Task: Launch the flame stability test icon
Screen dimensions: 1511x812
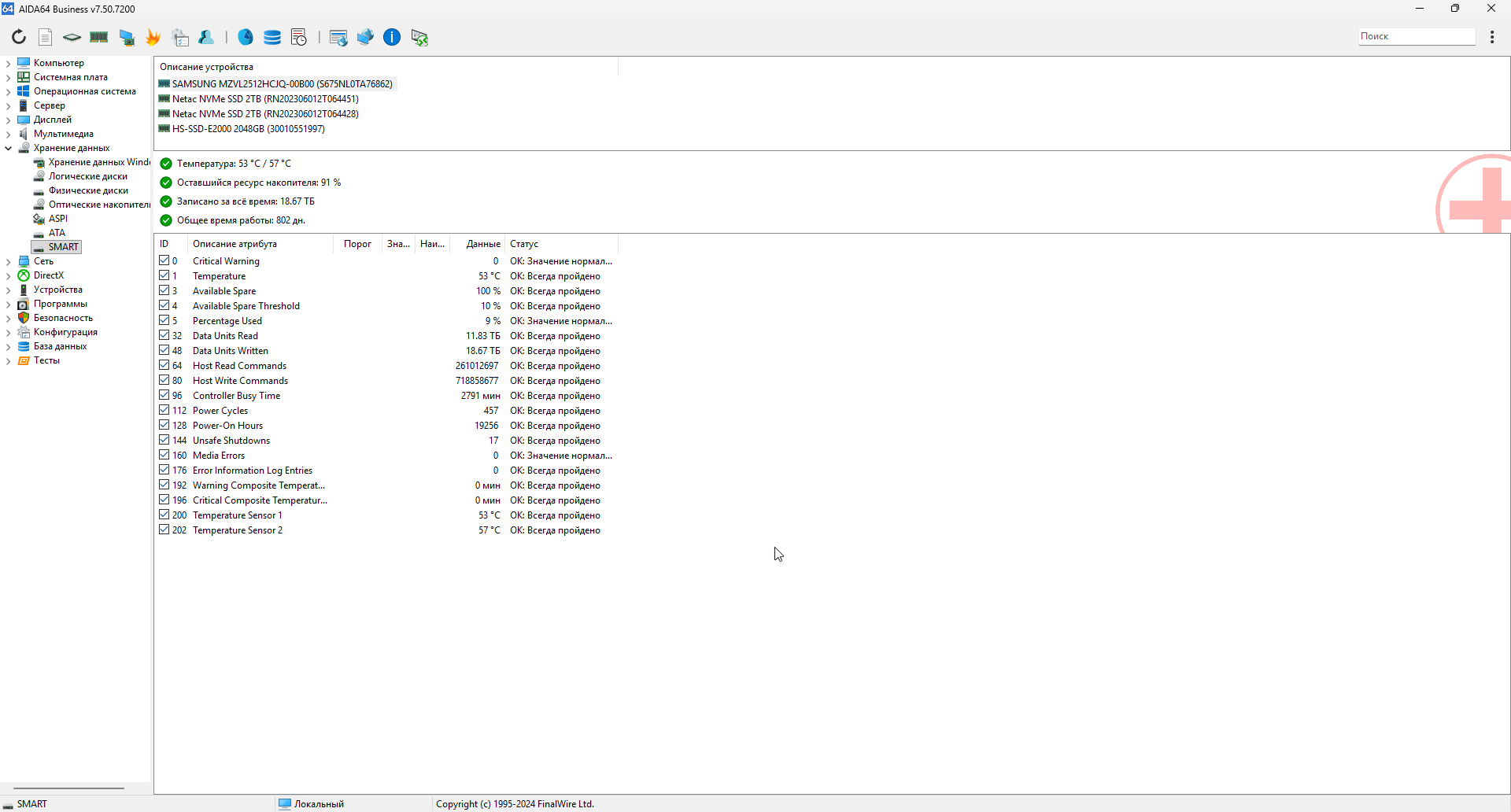Action: [x=153, y=37]
